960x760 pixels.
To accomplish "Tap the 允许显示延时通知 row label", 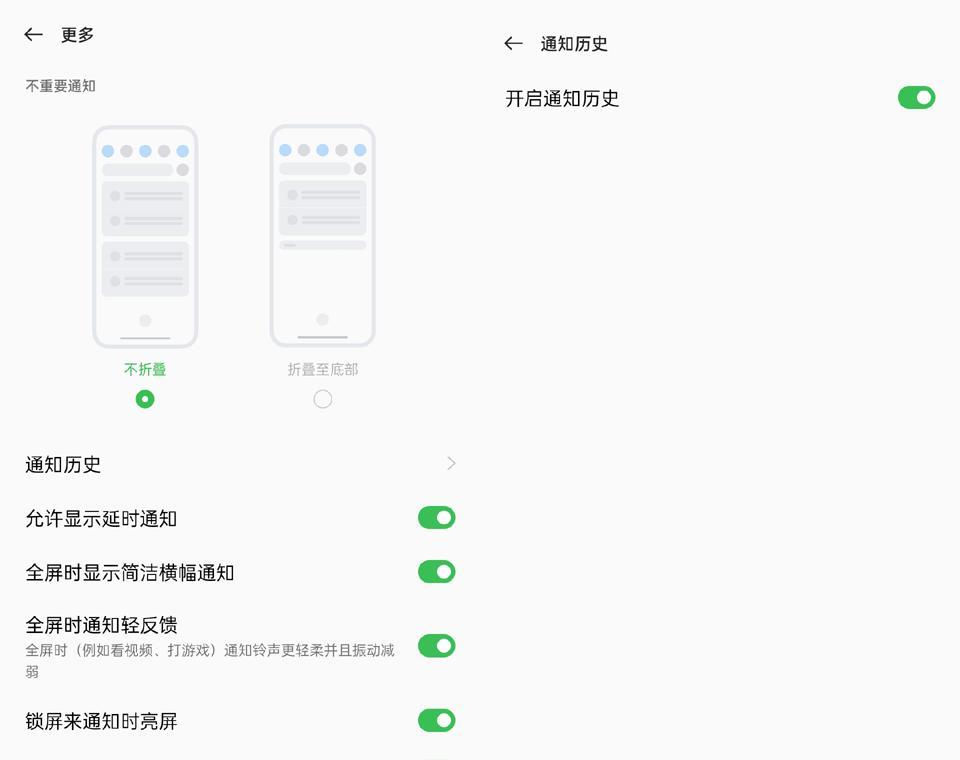I will (x=101, y=519).
